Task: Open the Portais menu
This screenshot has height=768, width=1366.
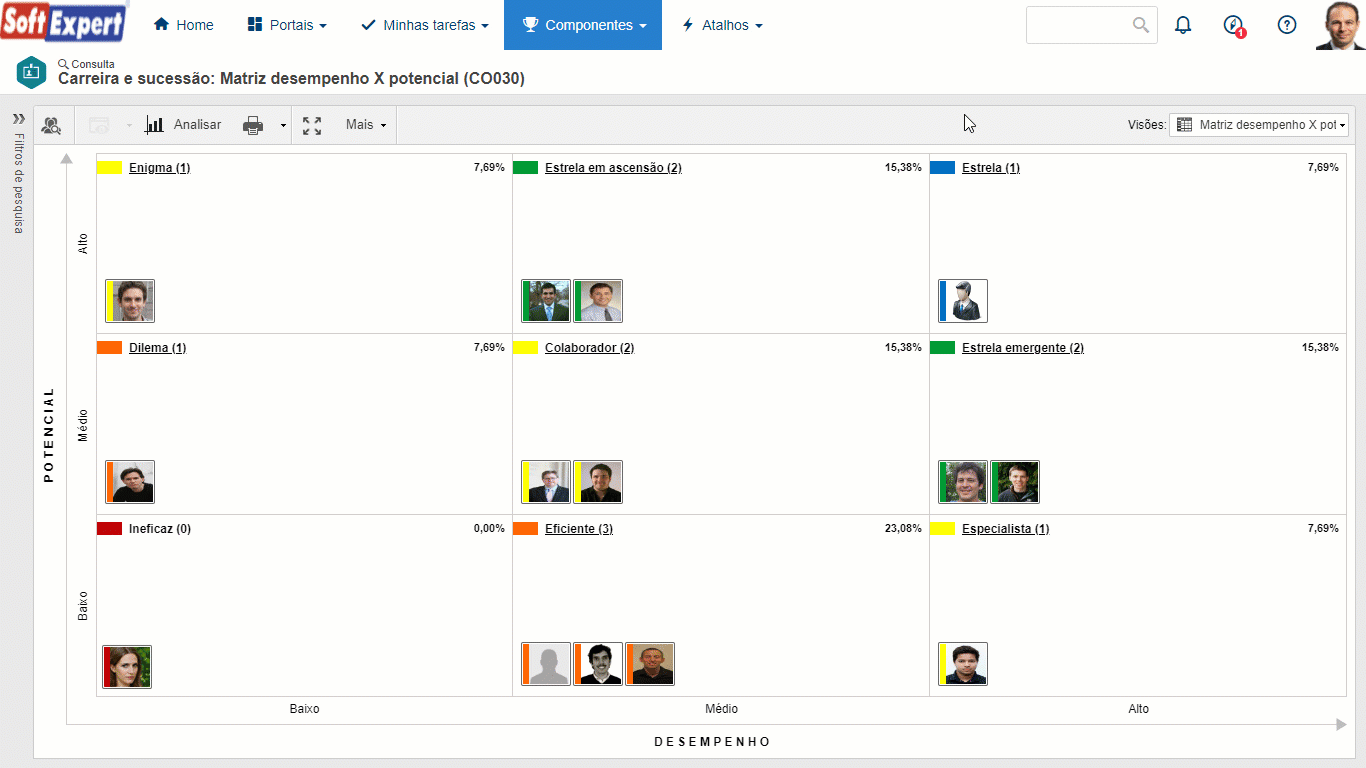Action: point(287,25)
